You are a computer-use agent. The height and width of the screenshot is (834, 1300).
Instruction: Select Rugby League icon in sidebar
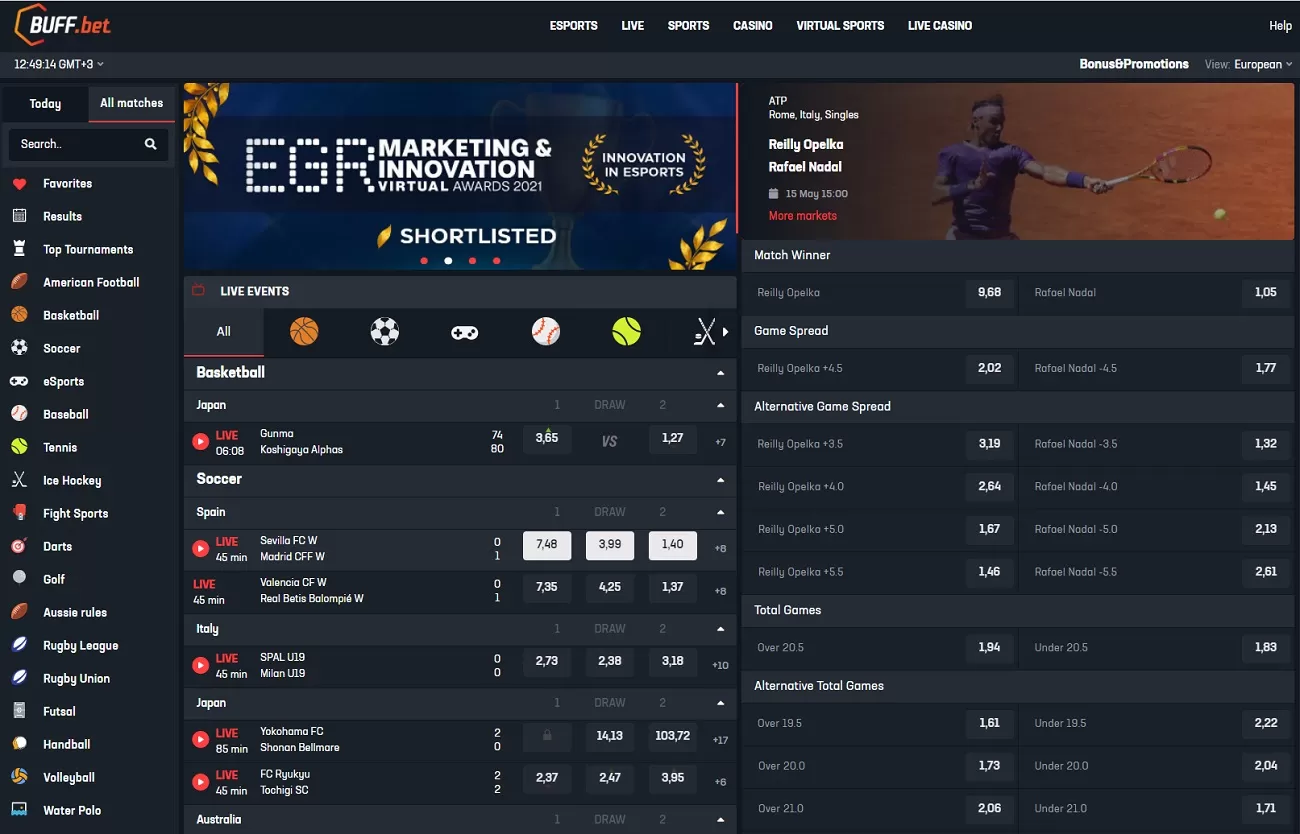(19, 645)
